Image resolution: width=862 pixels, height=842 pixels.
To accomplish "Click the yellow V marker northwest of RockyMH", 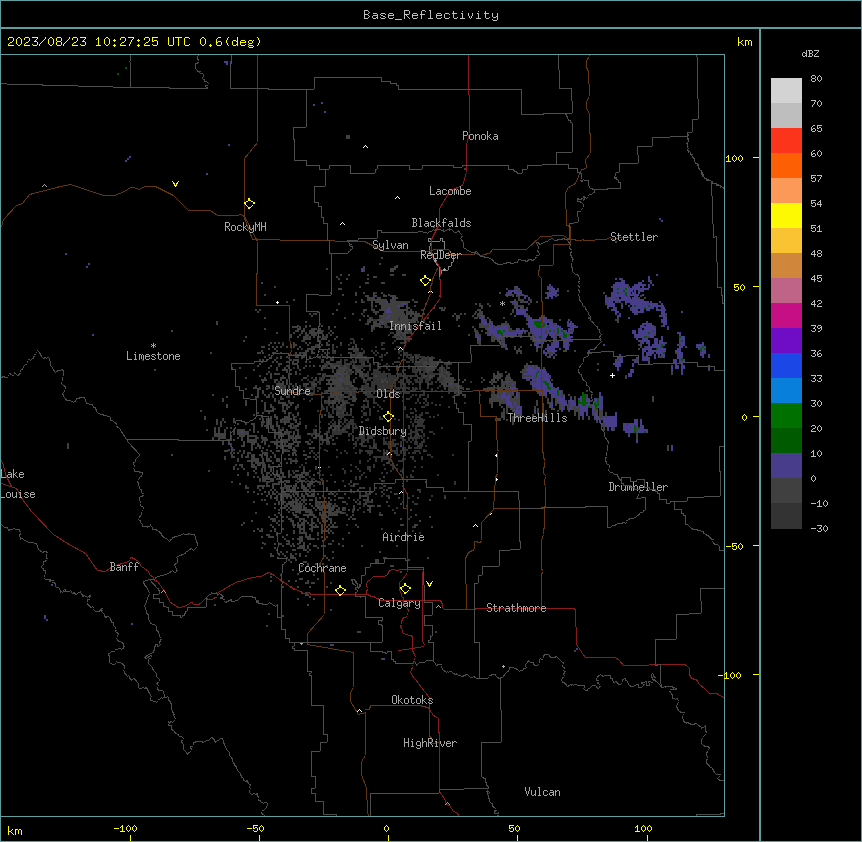I will pos(175,184).
